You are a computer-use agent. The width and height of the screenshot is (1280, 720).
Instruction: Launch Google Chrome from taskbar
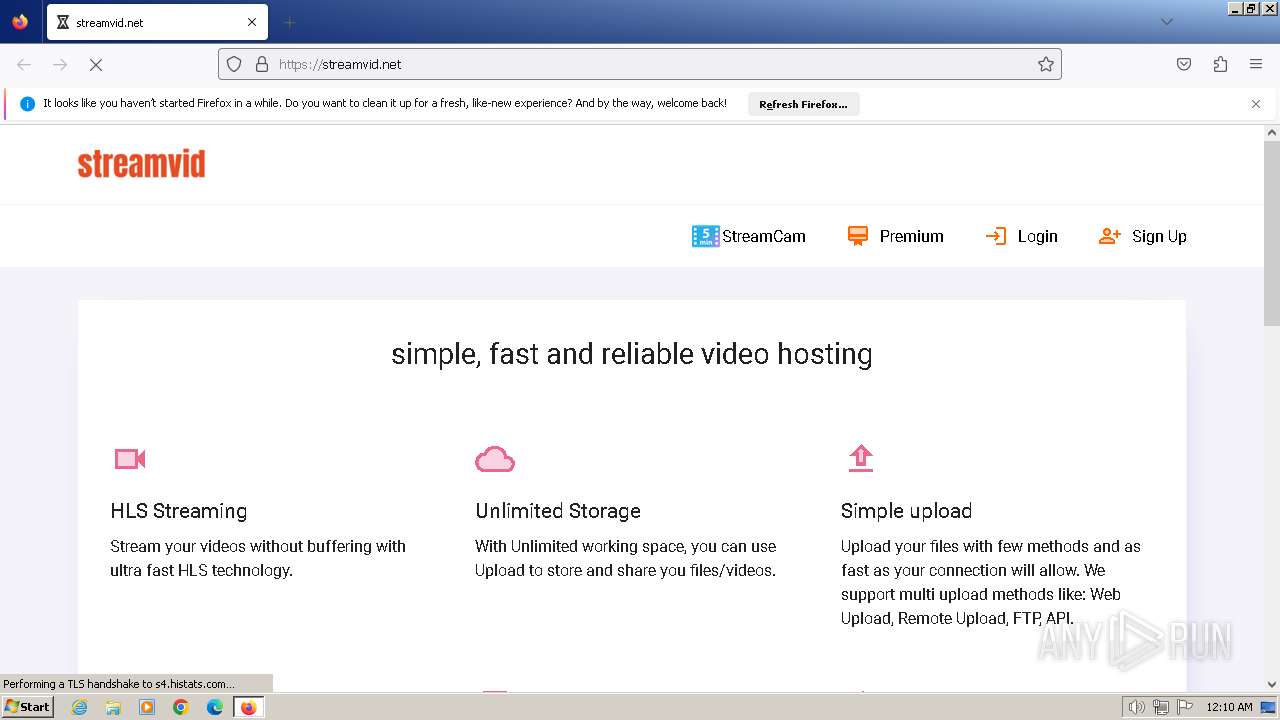point(181,707)
